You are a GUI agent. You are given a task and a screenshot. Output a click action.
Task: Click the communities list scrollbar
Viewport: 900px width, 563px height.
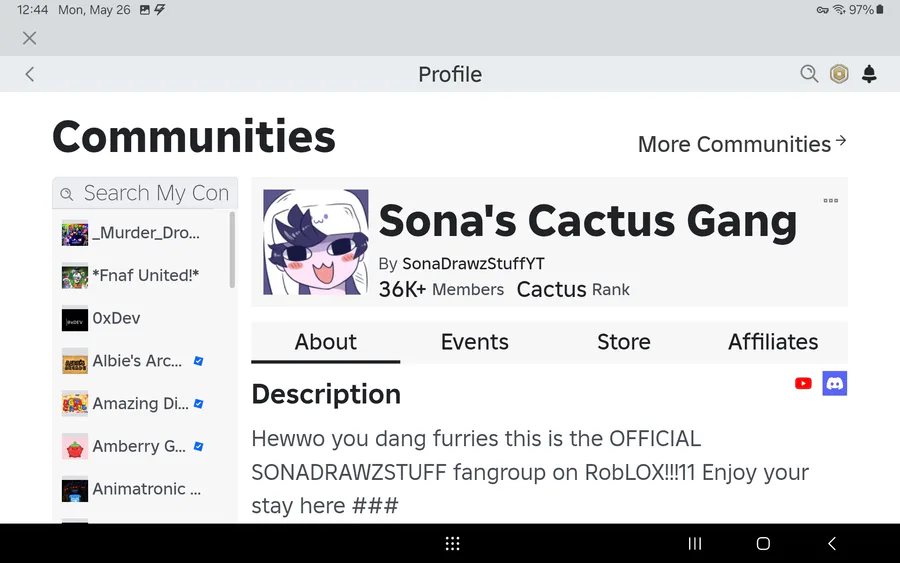[x=232, y=250]
